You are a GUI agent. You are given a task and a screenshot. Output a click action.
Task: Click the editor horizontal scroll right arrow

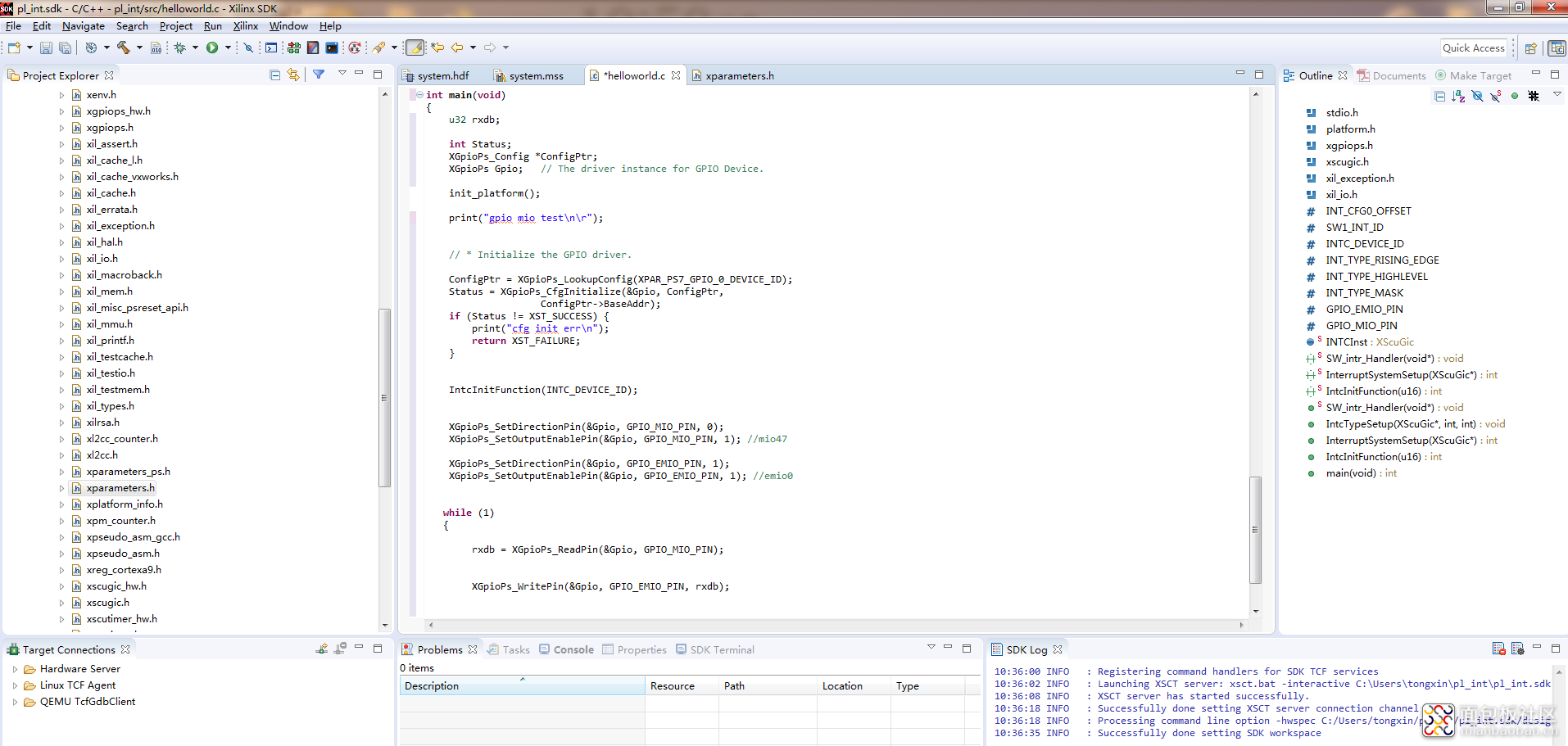pos(1241,625)
